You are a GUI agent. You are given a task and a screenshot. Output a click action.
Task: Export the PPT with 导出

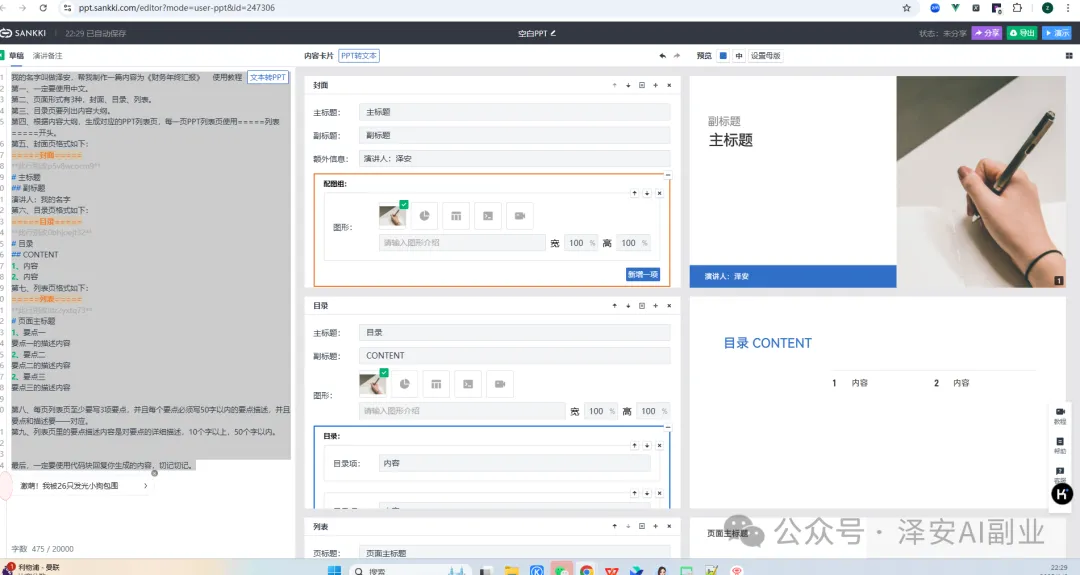pyautogui.click(x=1022, y=33)
